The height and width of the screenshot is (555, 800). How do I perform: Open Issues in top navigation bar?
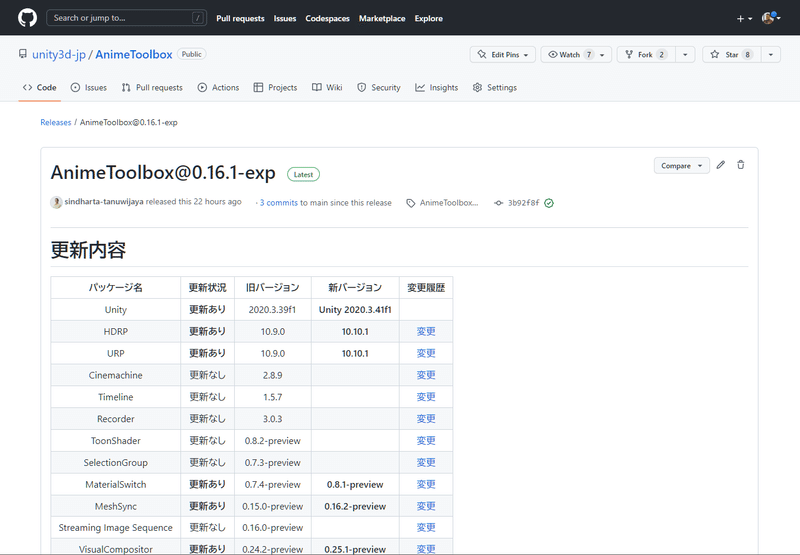(285, 18)
